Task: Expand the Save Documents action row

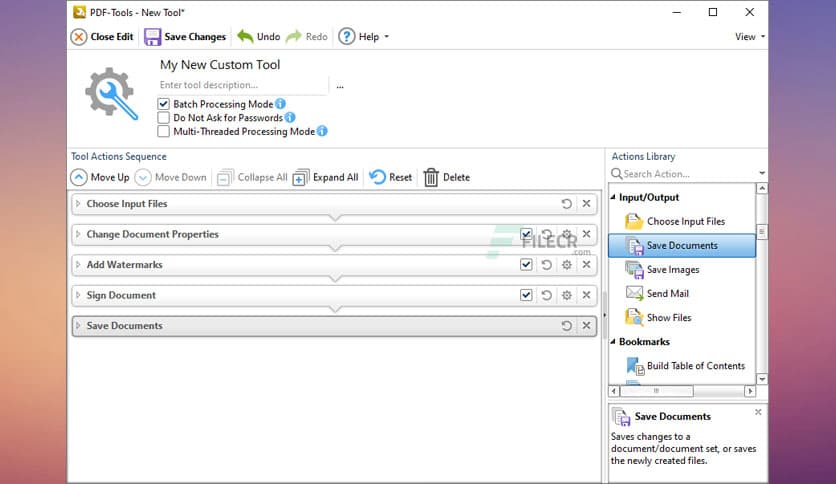Action: [x=78, y=326]
